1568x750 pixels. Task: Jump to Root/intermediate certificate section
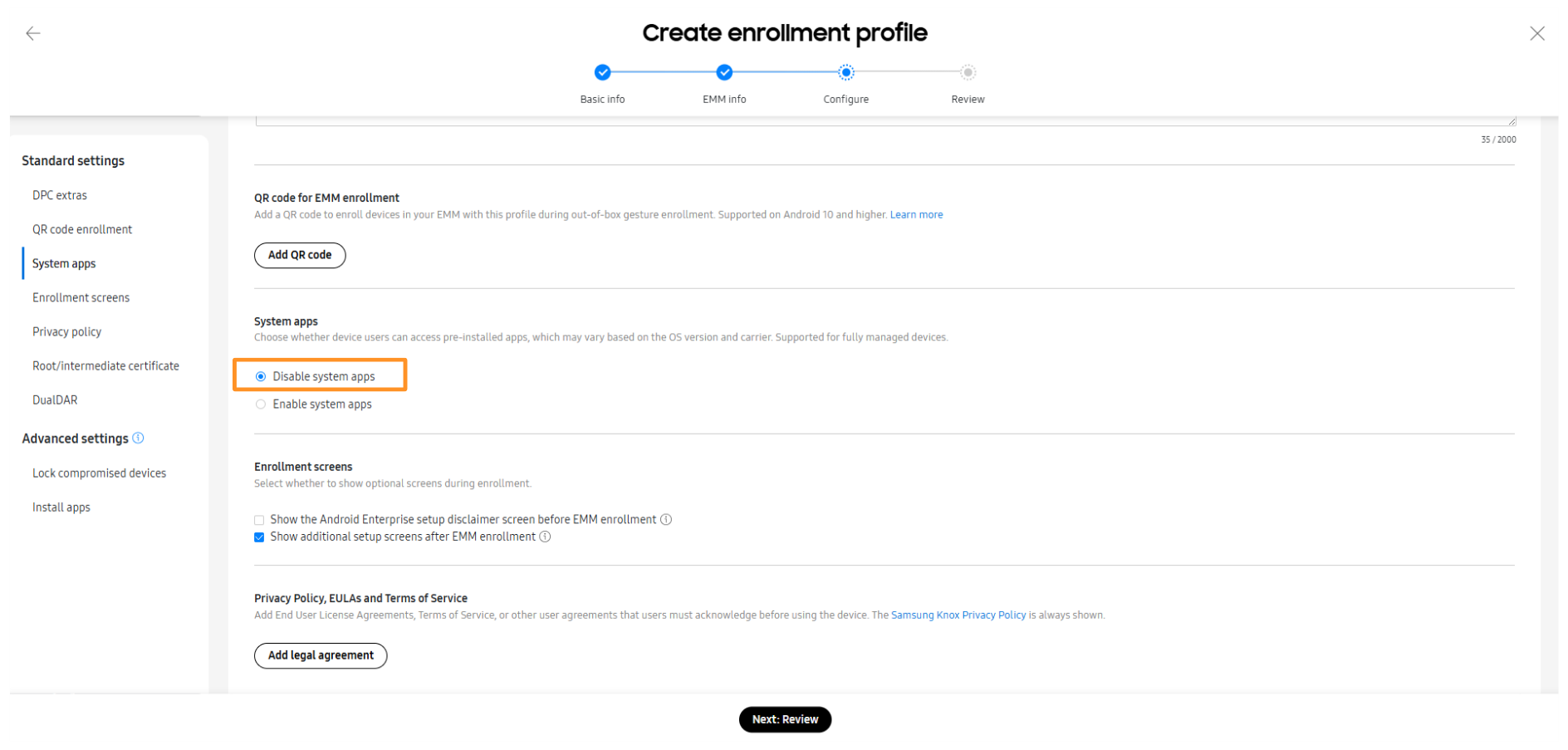click(x=105, y=365)
